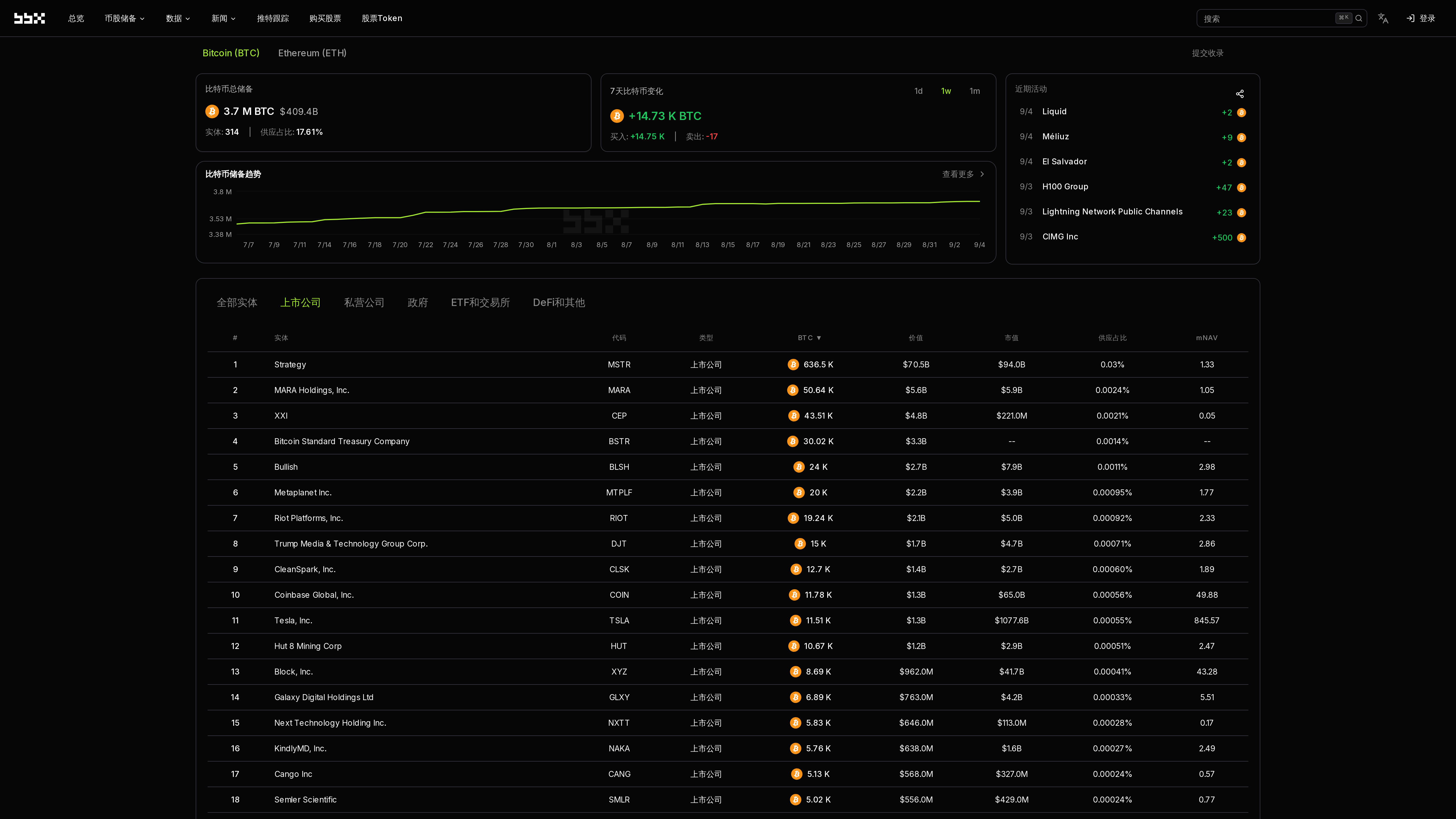Click the Bitcoin icon in XXI row
The width and height of the screenshot is (1456, 819).
(x=794, y=415)
